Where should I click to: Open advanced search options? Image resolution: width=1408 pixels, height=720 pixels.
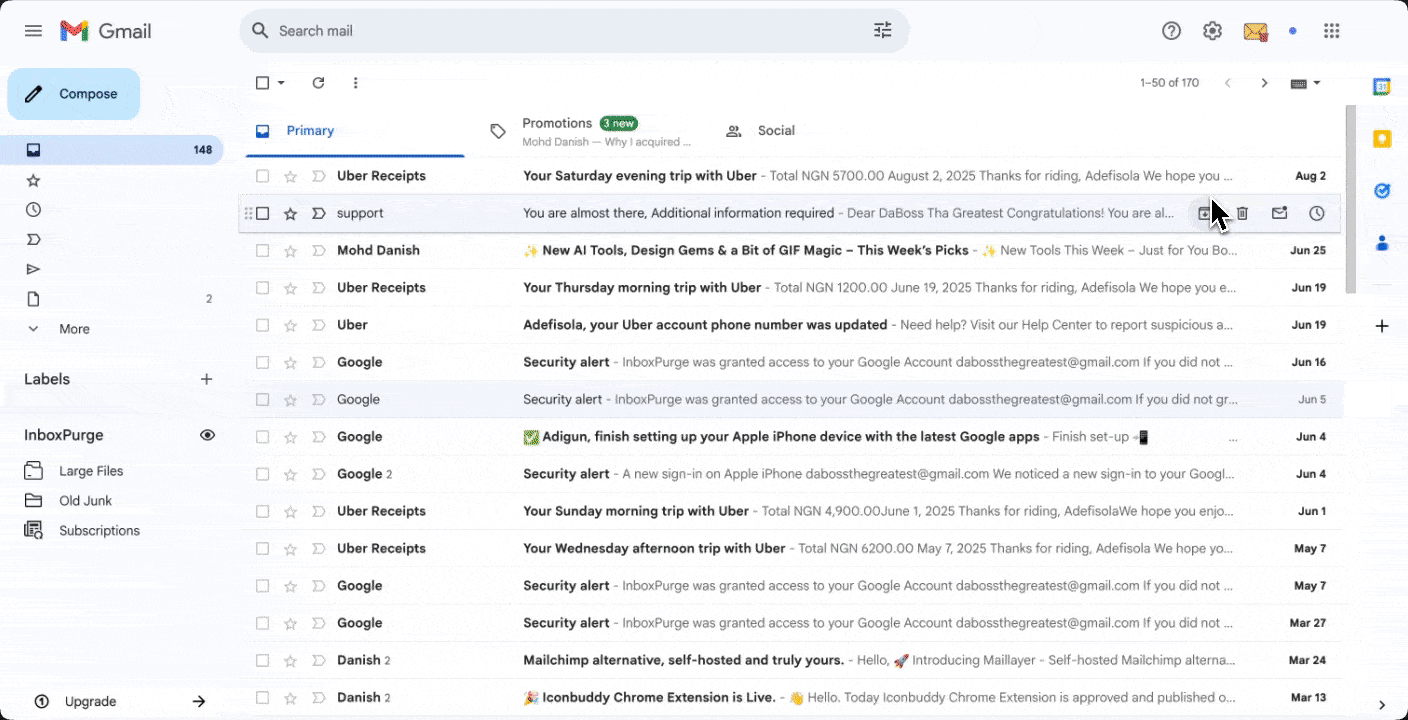pyautogui.click(x=882, y=31)
